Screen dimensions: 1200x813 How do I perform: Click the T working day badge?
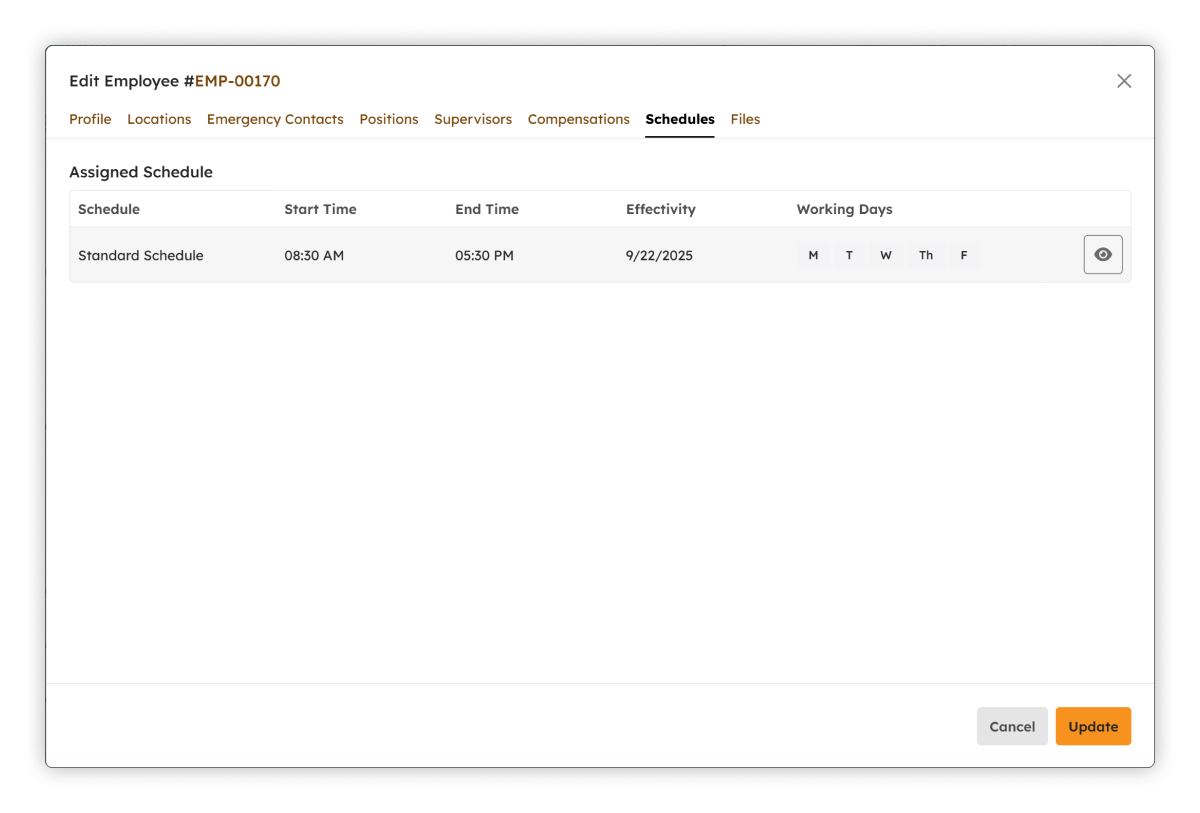click(x=849, y=255)
